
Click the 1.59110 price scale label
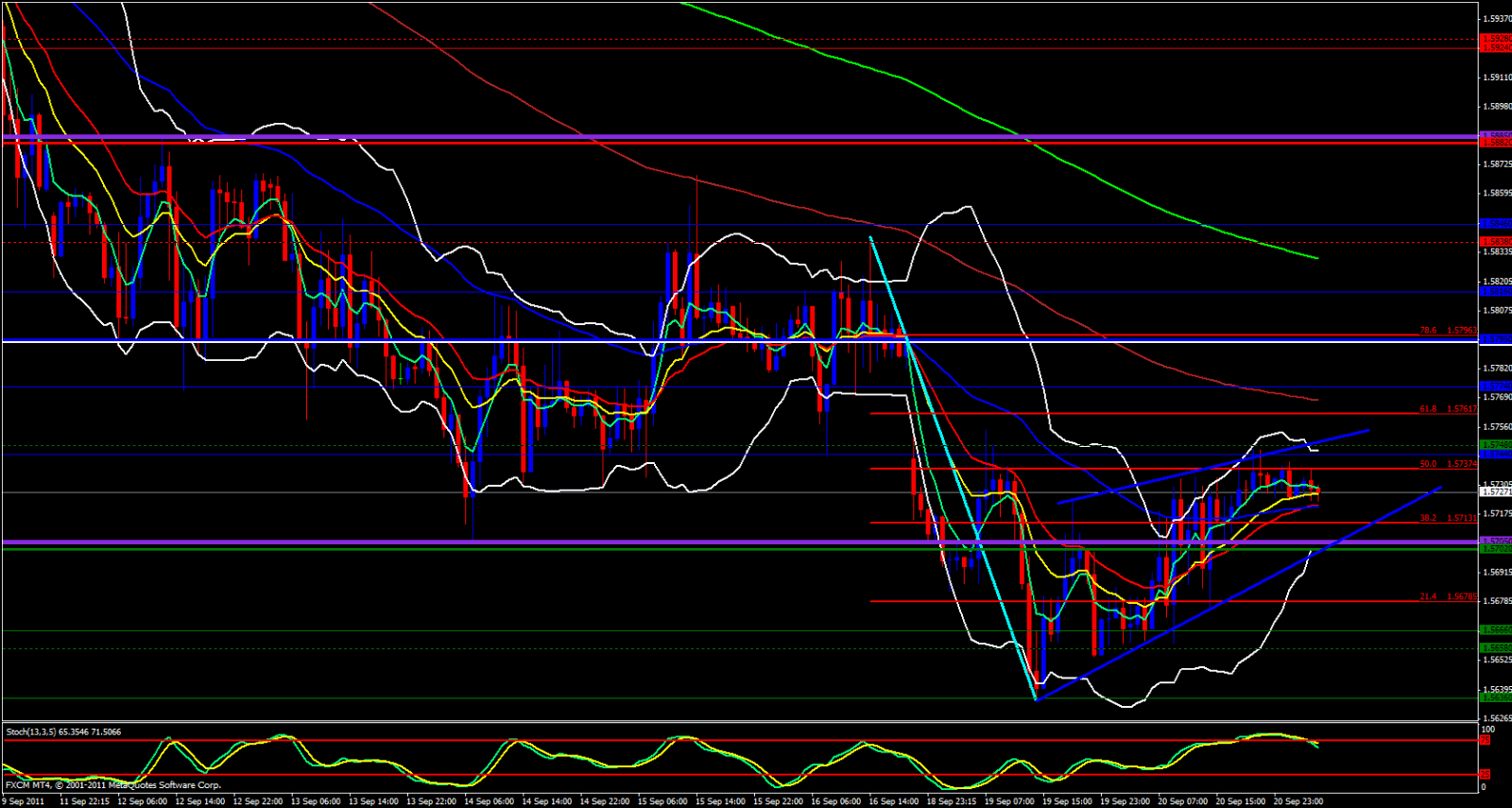tap(1496, 77)
